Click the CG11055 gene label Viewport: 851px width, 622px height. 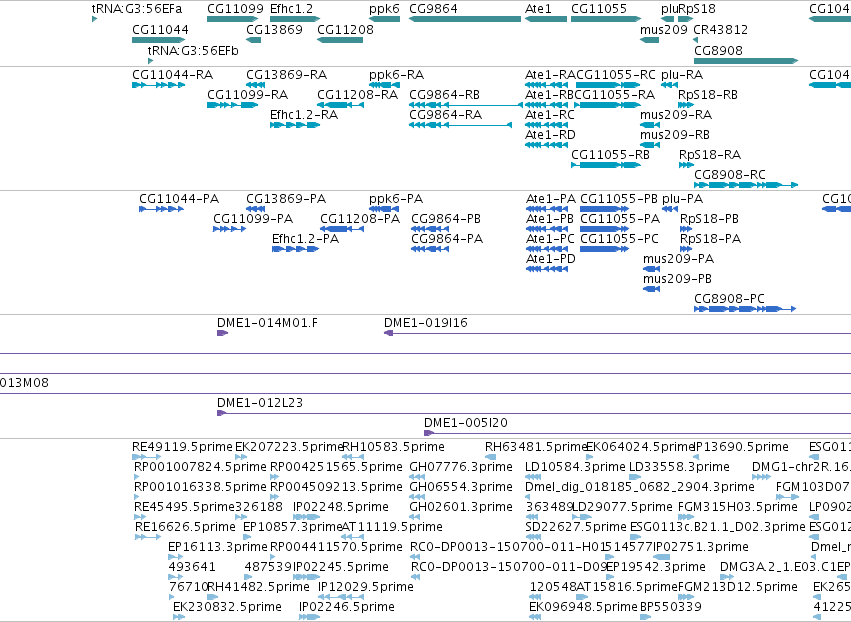click(599, 9)
